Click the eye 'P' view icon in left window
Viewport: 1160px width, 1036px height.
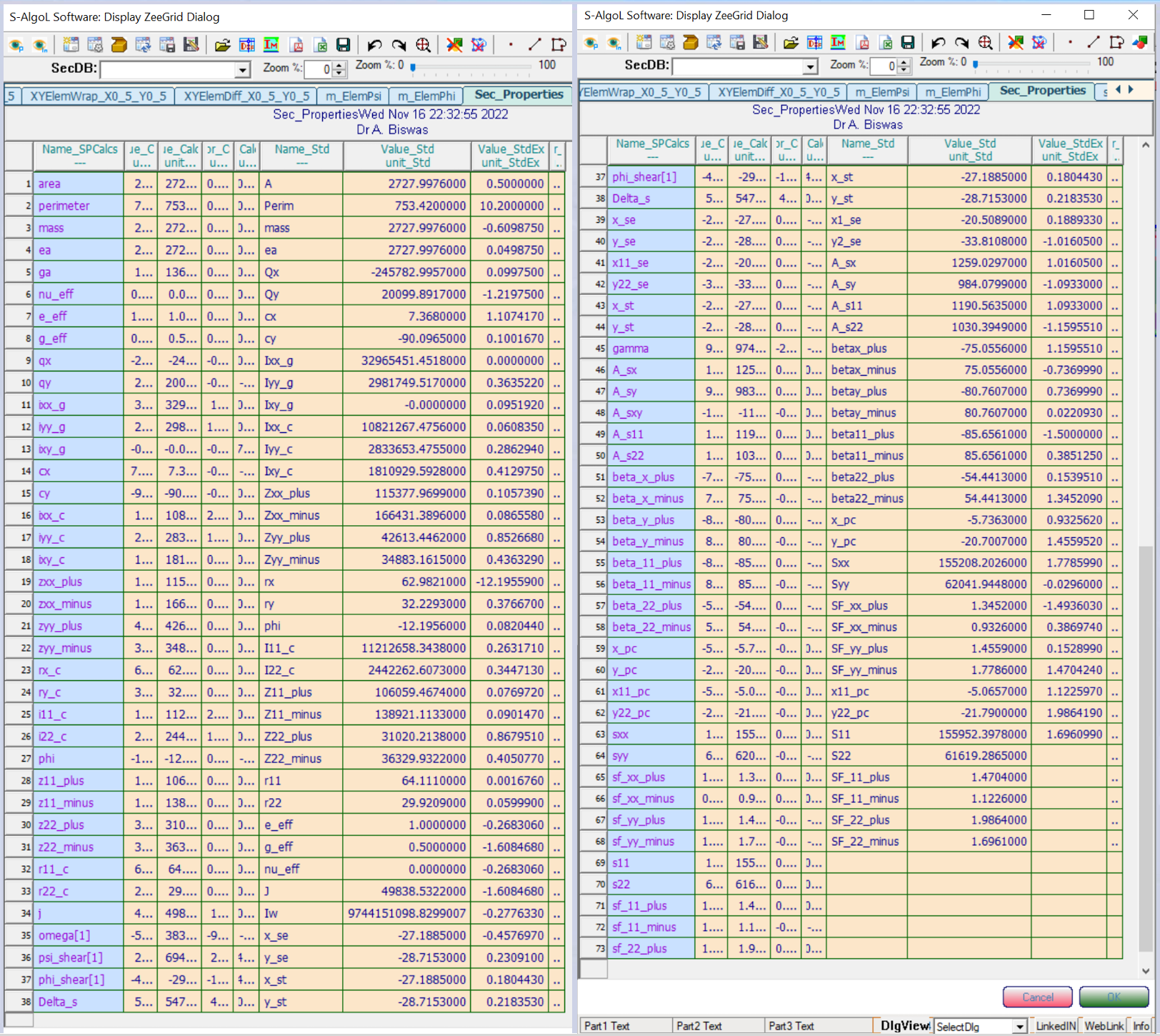coord(16,45)
